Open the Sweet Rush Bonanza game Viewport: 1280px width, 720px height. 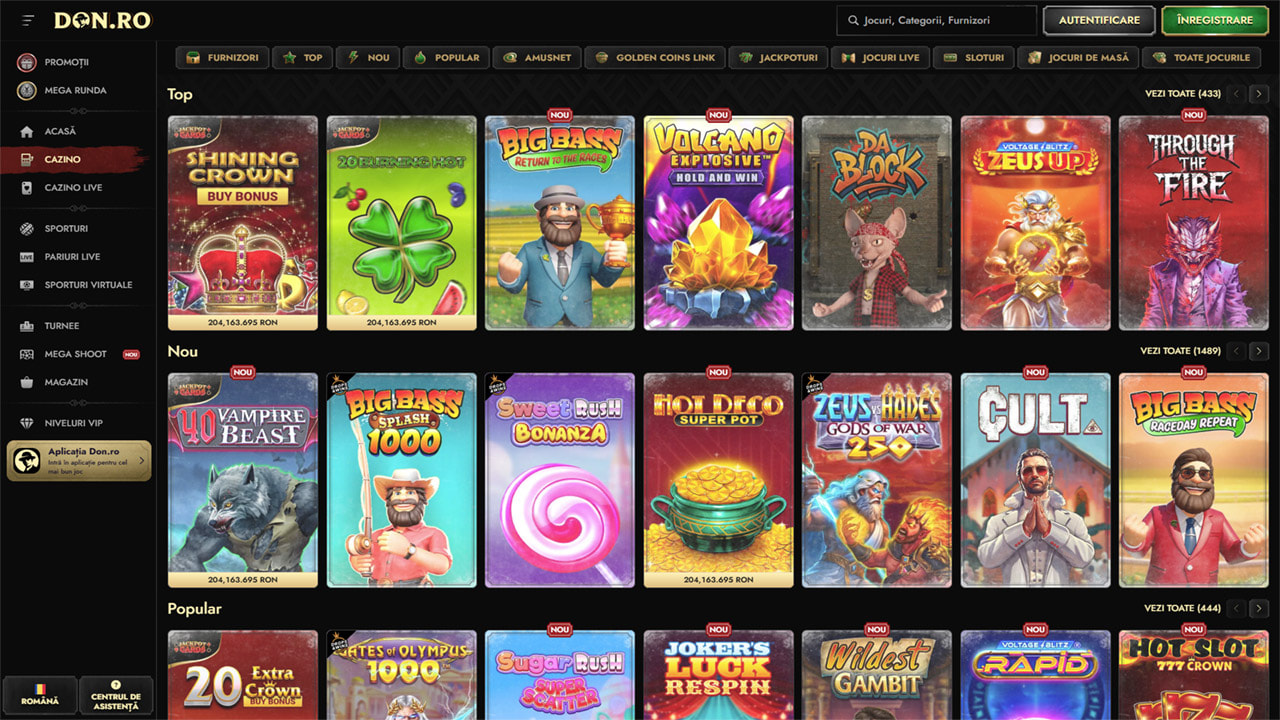[560, 480]
